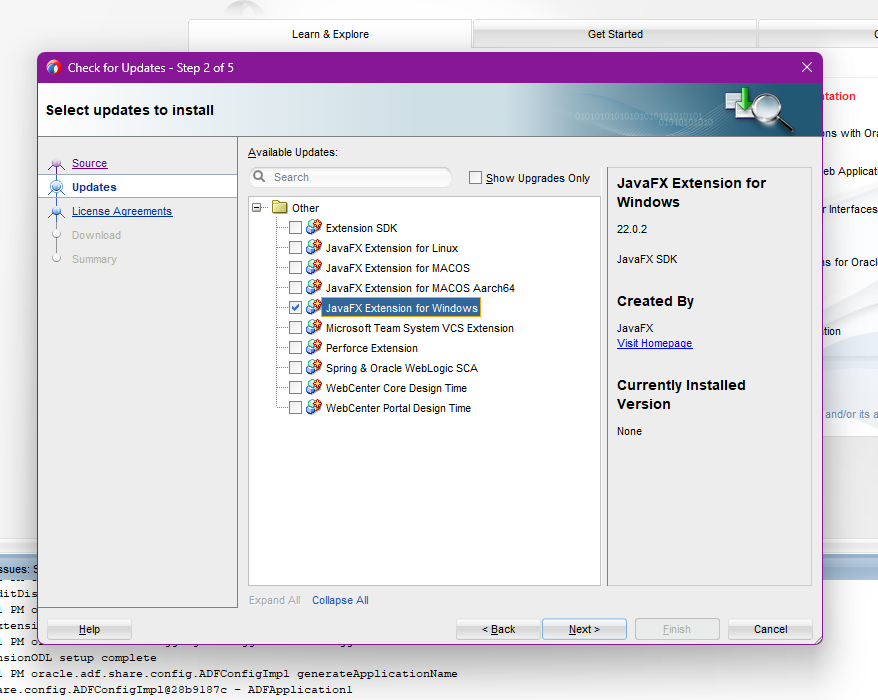Enable Show Upgrades Only checkbox
878x700 pixels.
point(476,178)
